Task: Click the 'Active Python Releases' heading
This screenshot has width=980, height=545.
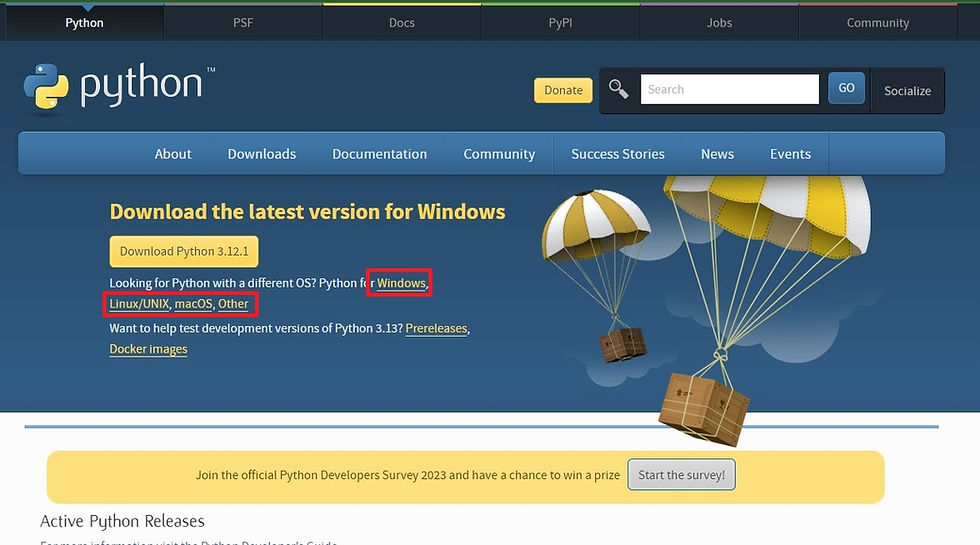Action: [x=122, y=521]
